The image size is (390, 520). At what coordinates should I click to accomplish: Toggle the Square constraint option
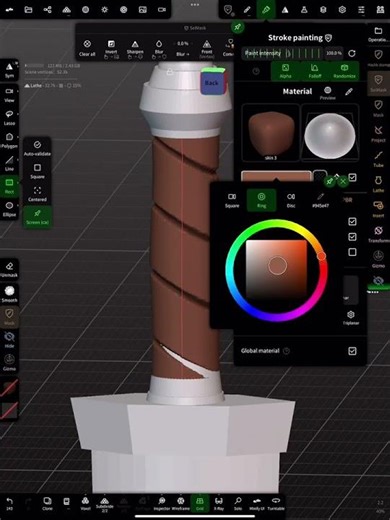pos(37,171)
